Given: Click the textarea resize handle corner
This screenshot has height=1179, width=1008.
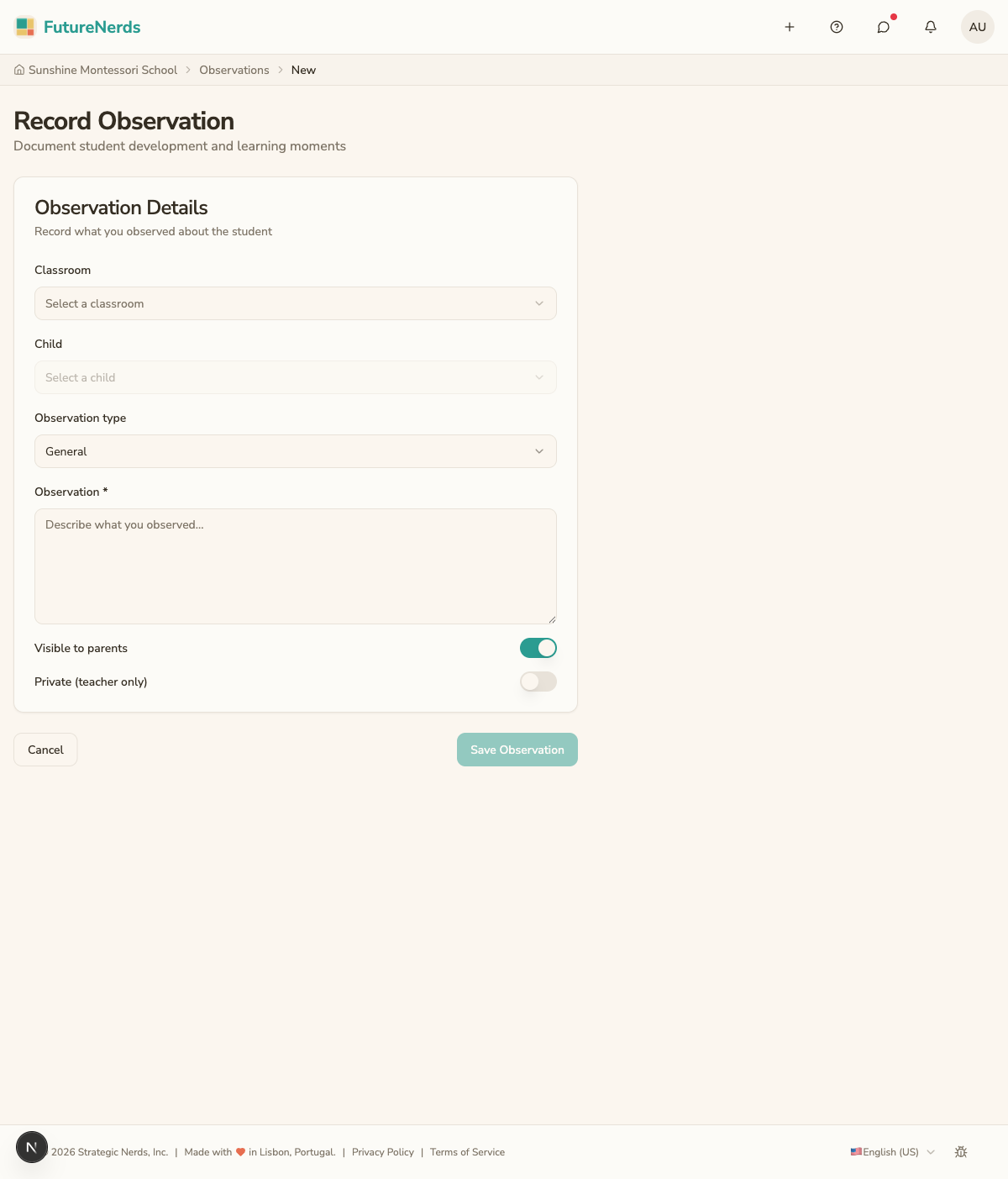Looking at the screenshot, I should pyautogui.click(x=552, y=619).
